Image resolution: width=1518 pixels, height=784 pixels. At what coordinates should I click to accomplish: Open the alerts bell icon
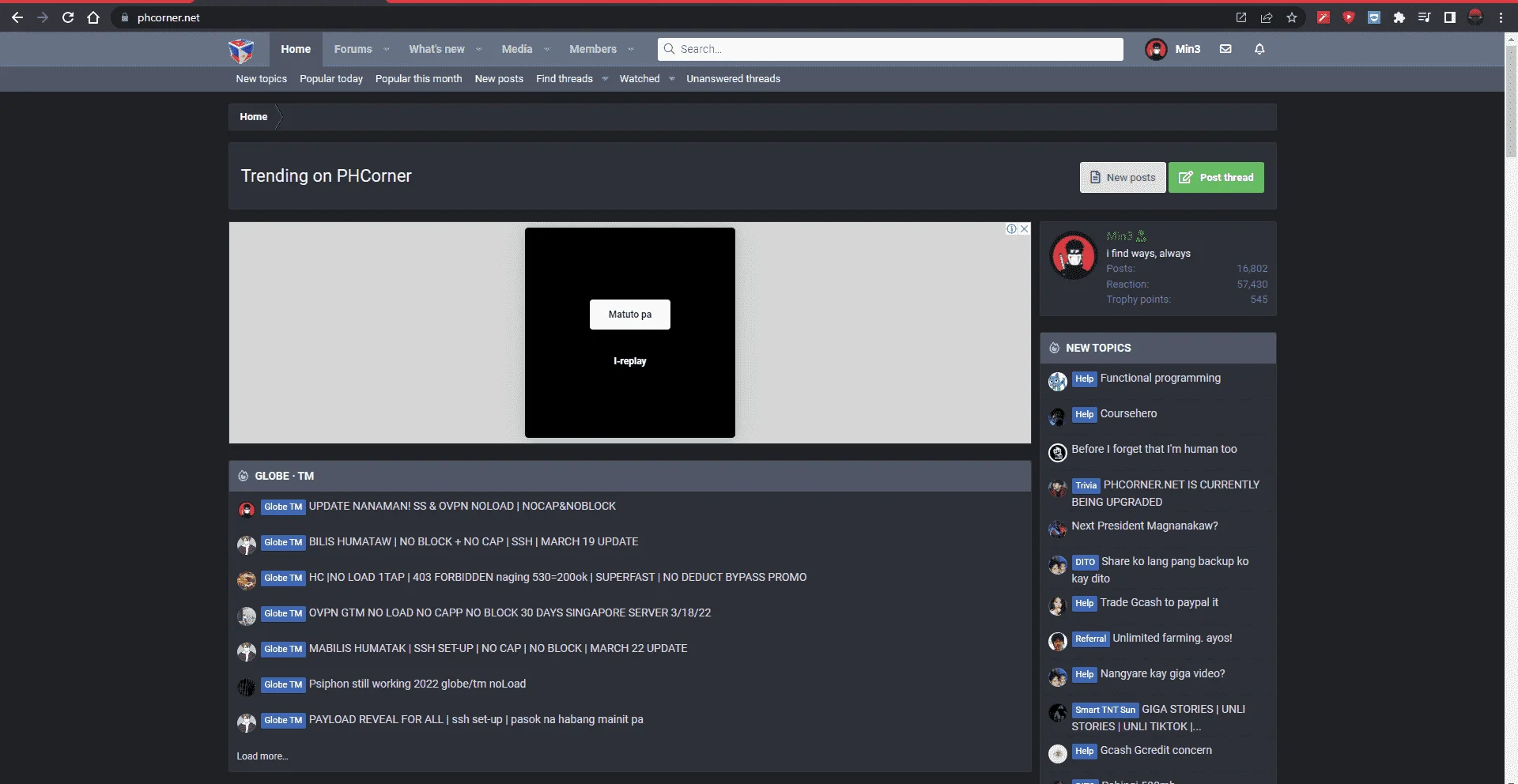1259,49
